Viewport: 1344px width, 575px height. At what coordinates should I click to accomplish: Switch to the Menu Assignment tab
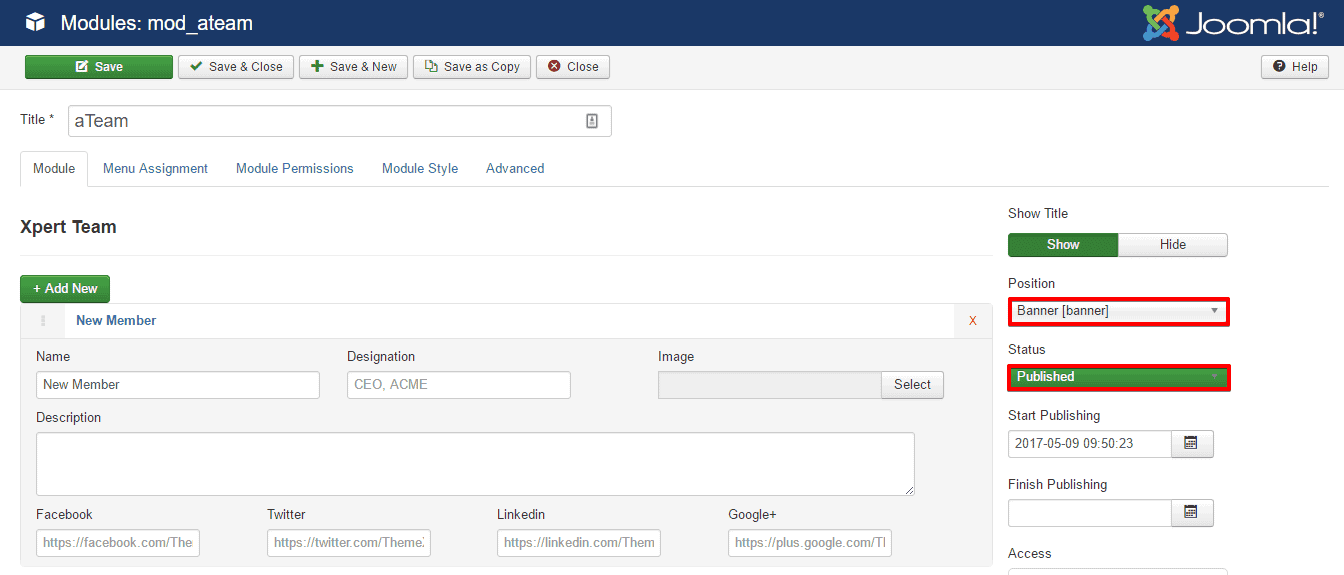point(155,169)
